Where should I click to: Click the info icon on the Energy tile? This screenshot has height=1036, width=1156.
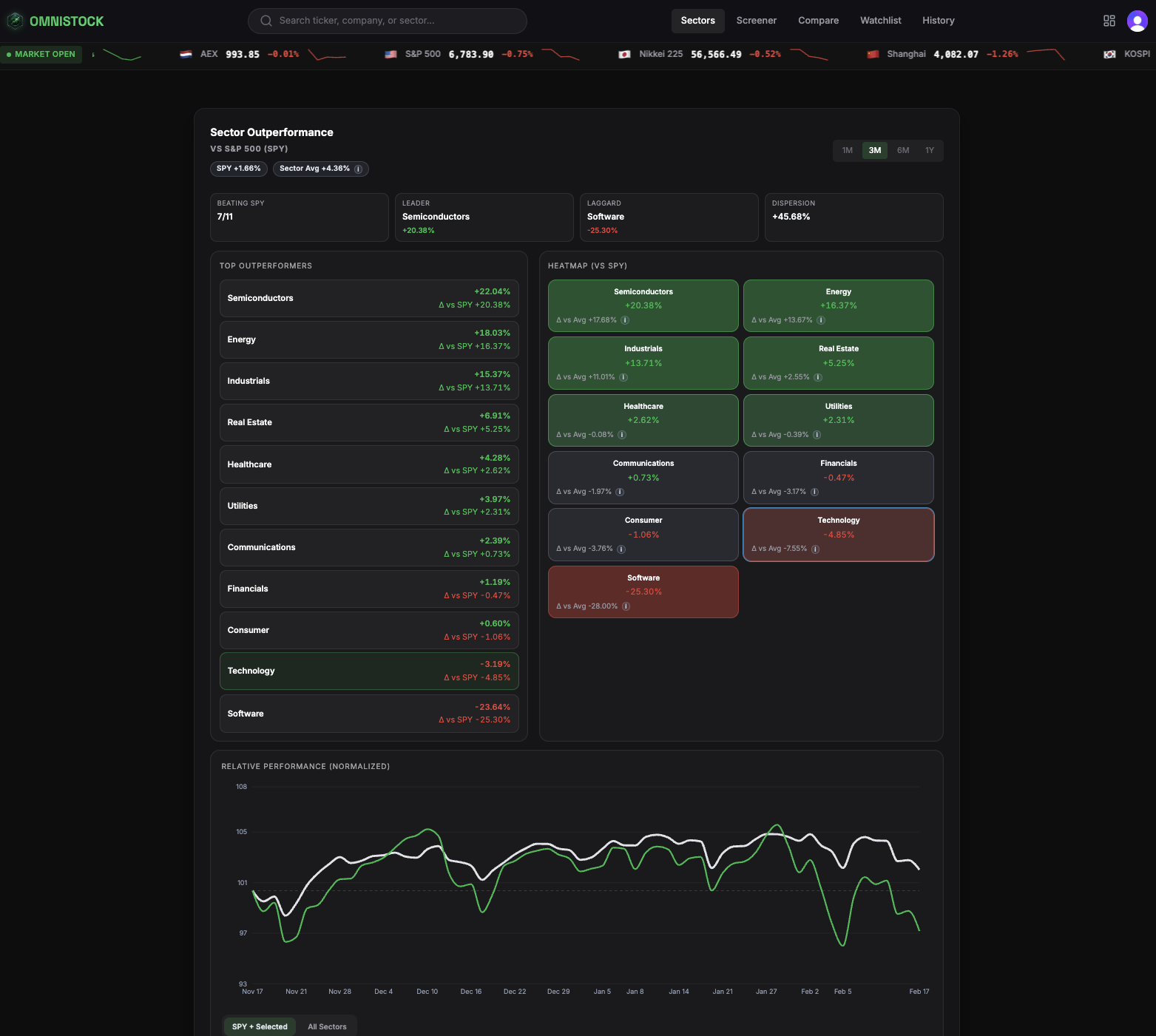pos(820,320)
